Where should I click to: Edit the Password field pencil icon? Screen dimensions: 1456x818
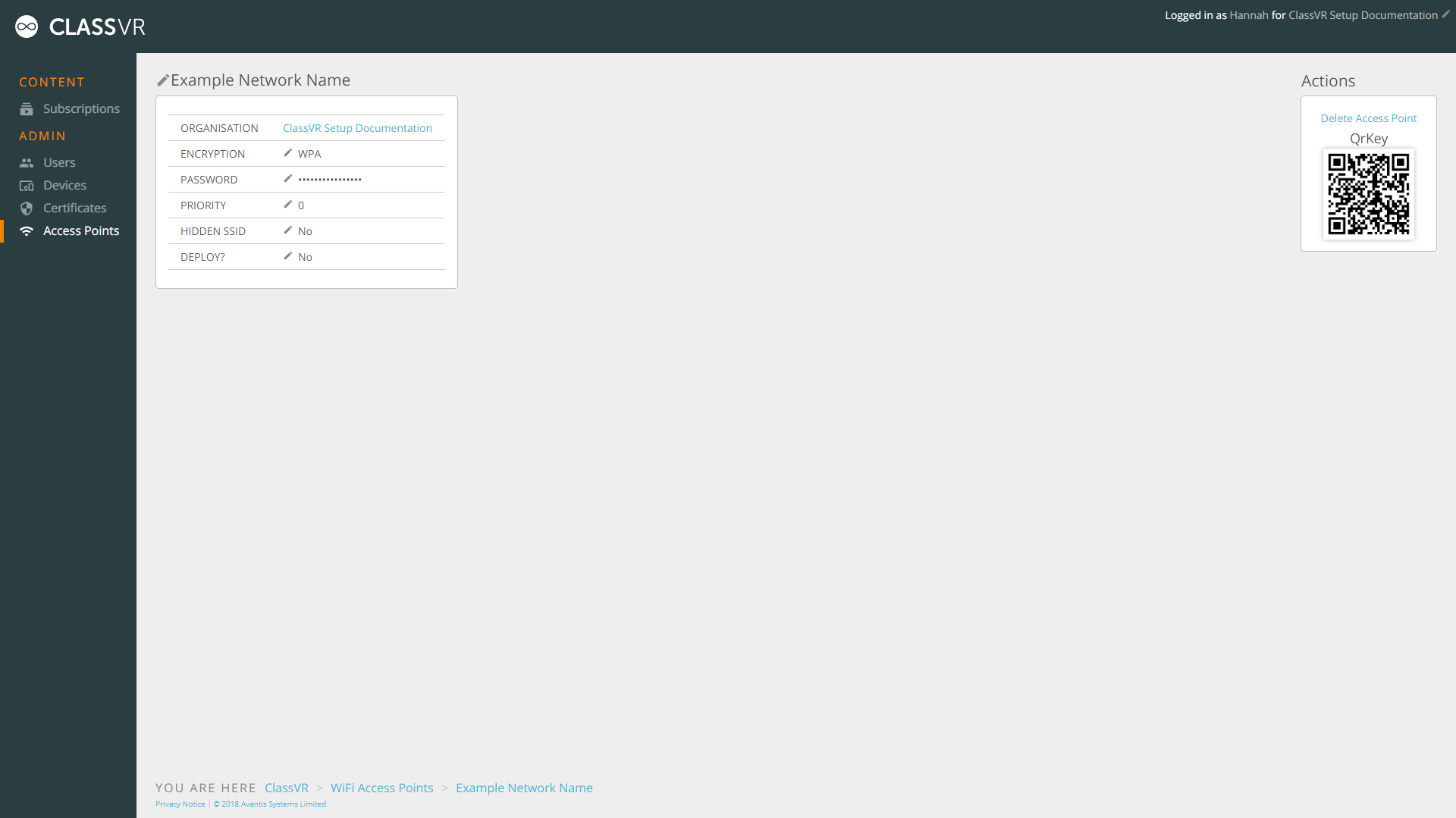(x=288, y=179)
